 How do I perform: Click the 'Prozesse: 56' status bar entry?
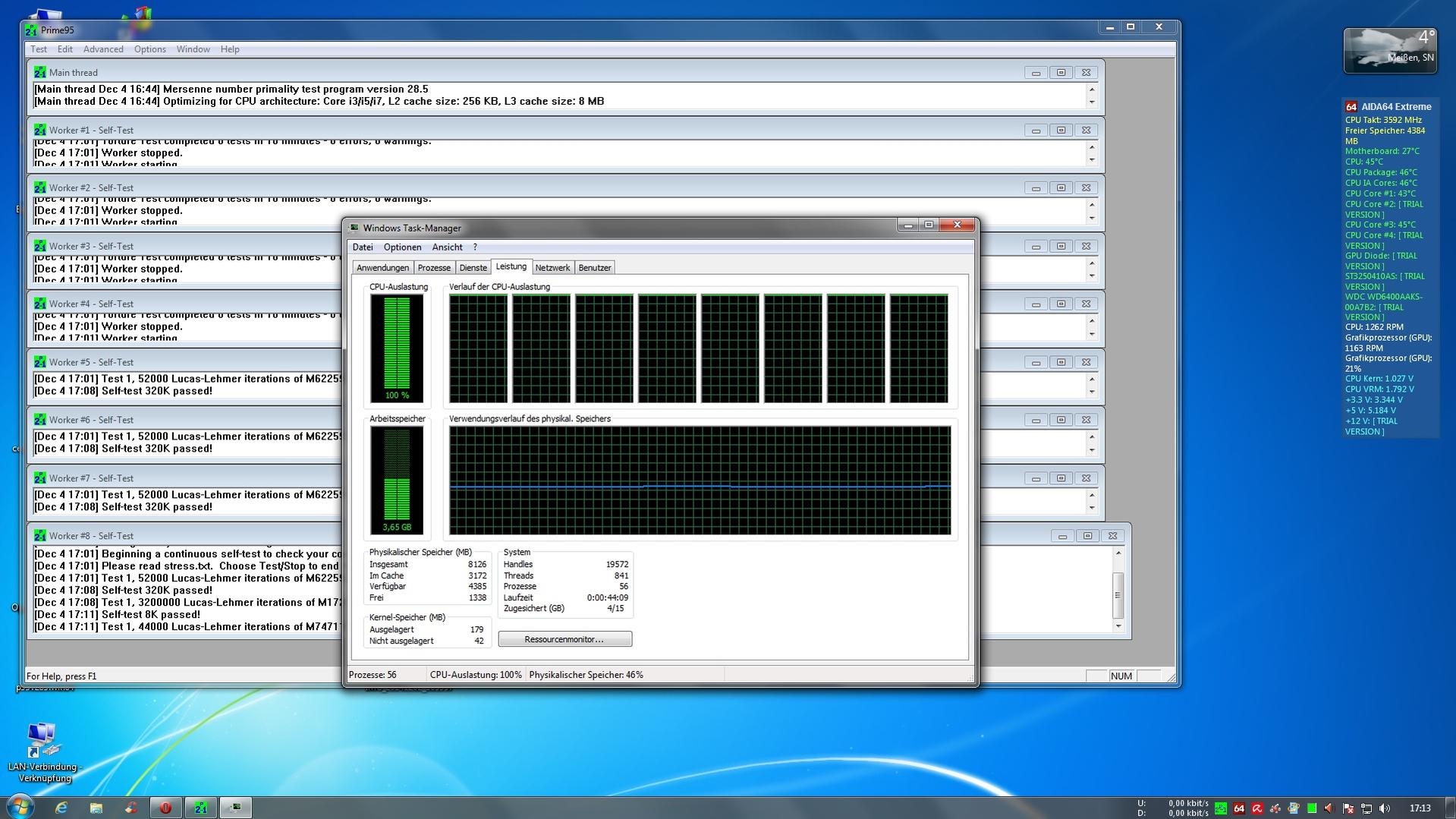coord(372,675)
